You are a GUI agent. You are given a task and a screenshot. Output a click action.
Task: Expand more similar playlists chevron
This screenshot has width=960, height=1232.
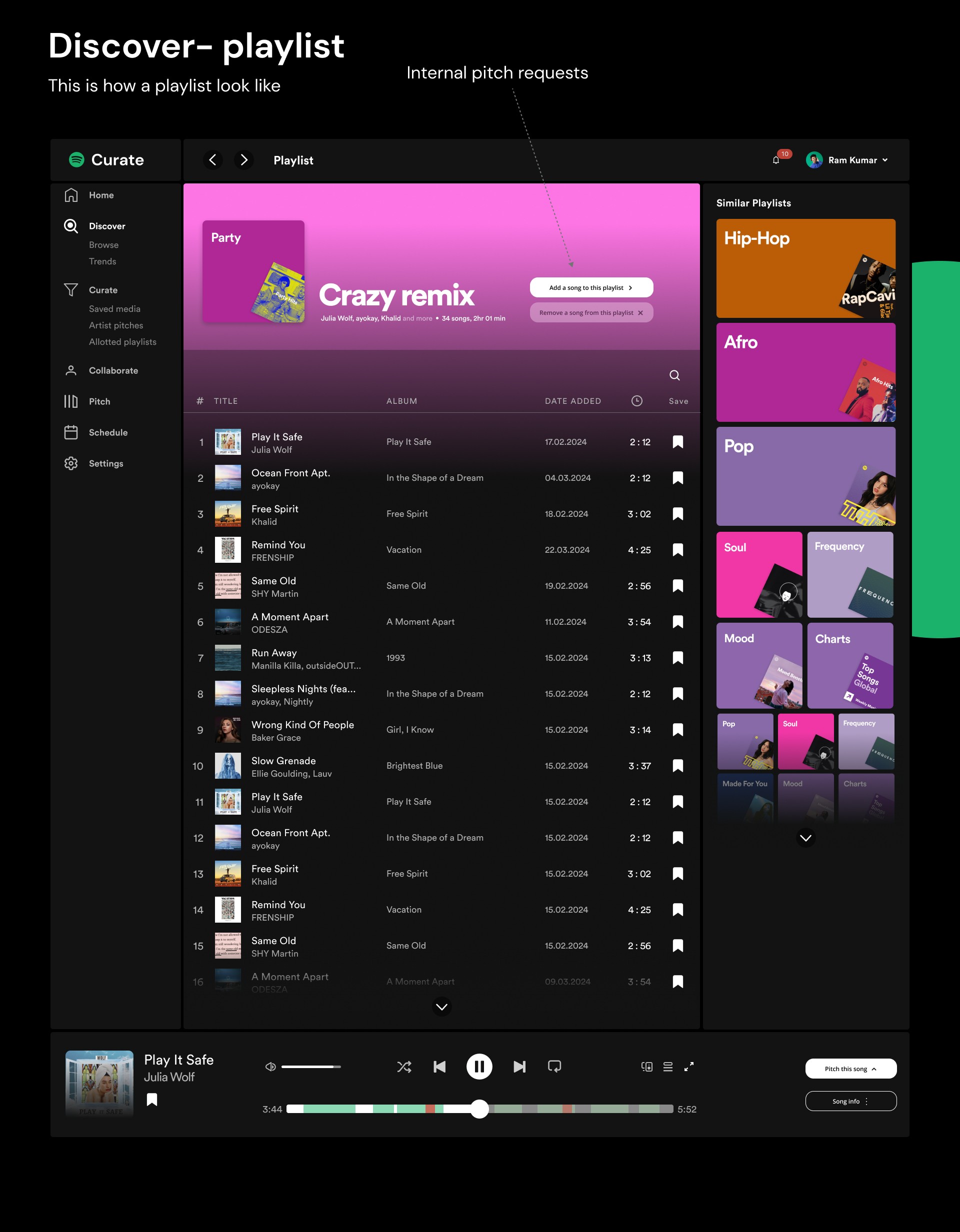tap(805, 838)
